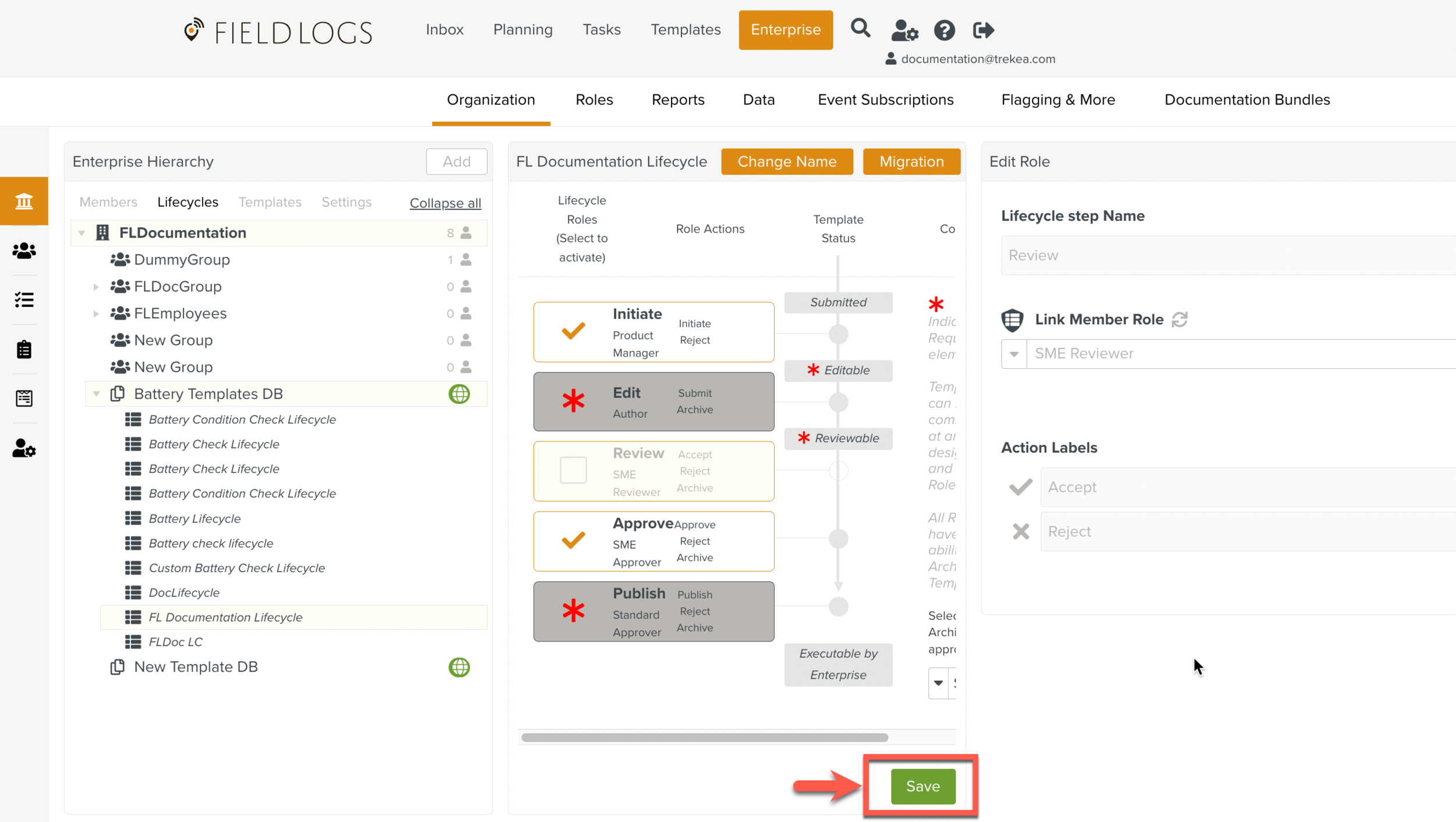This screenshot has height=822, width=1456.
Task: Select the Publish Standard Approver role card
Action: click(653, 611)
